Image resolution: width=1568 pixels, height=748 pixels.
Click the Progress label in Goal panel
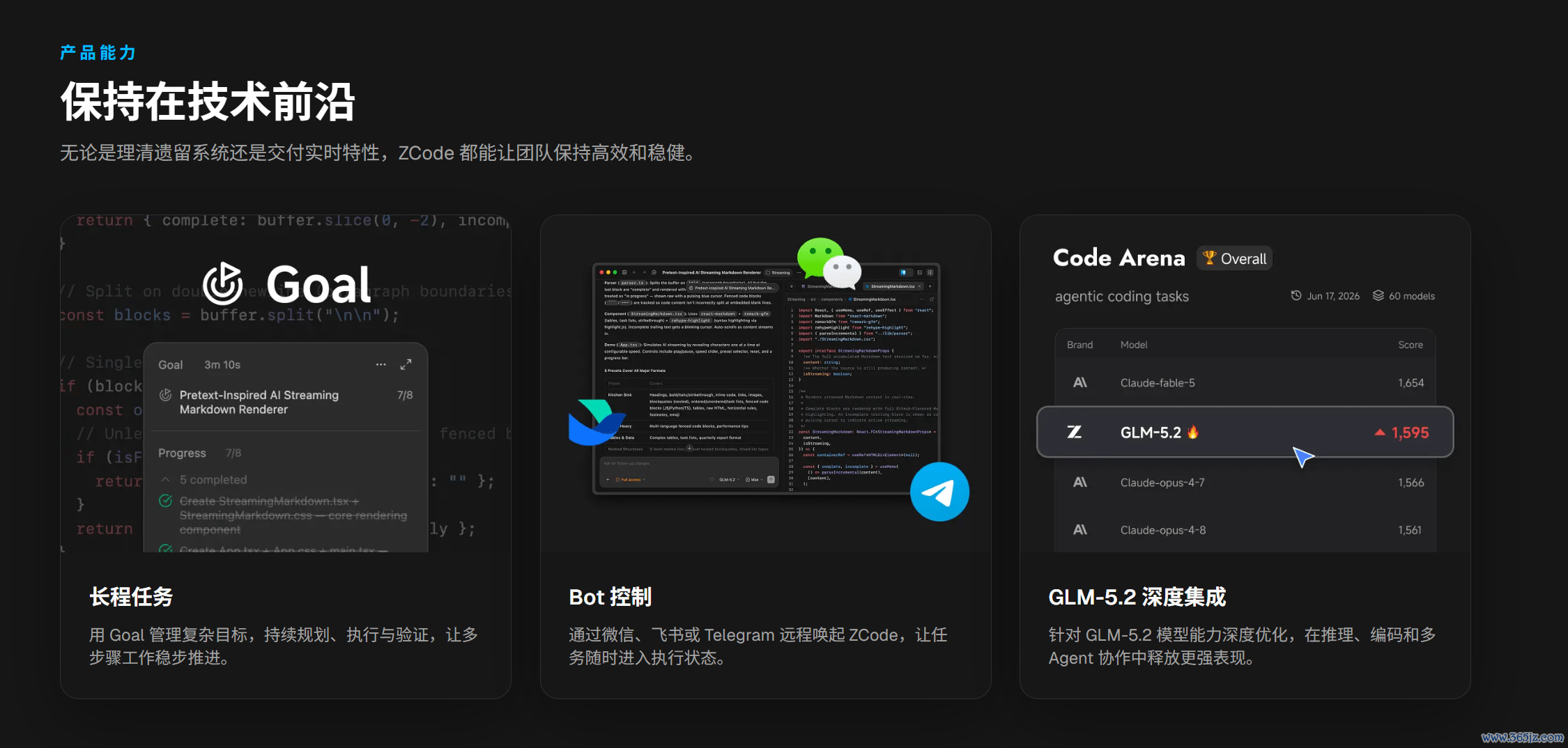(182, 453)
